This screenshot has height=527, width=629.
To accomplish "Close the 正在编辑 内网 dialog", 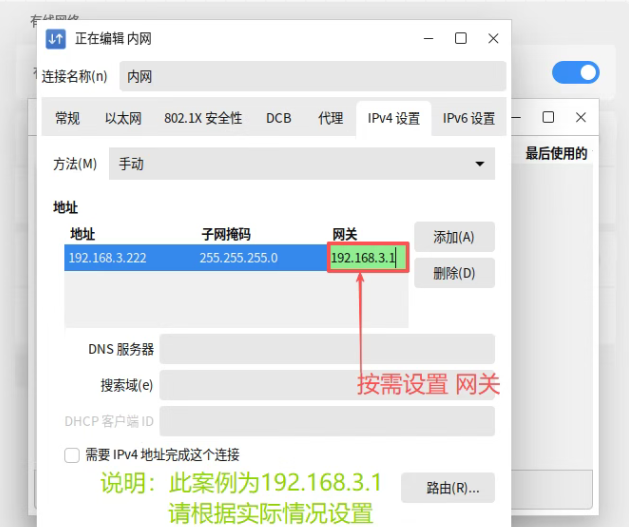I will (x=493, y=38).
